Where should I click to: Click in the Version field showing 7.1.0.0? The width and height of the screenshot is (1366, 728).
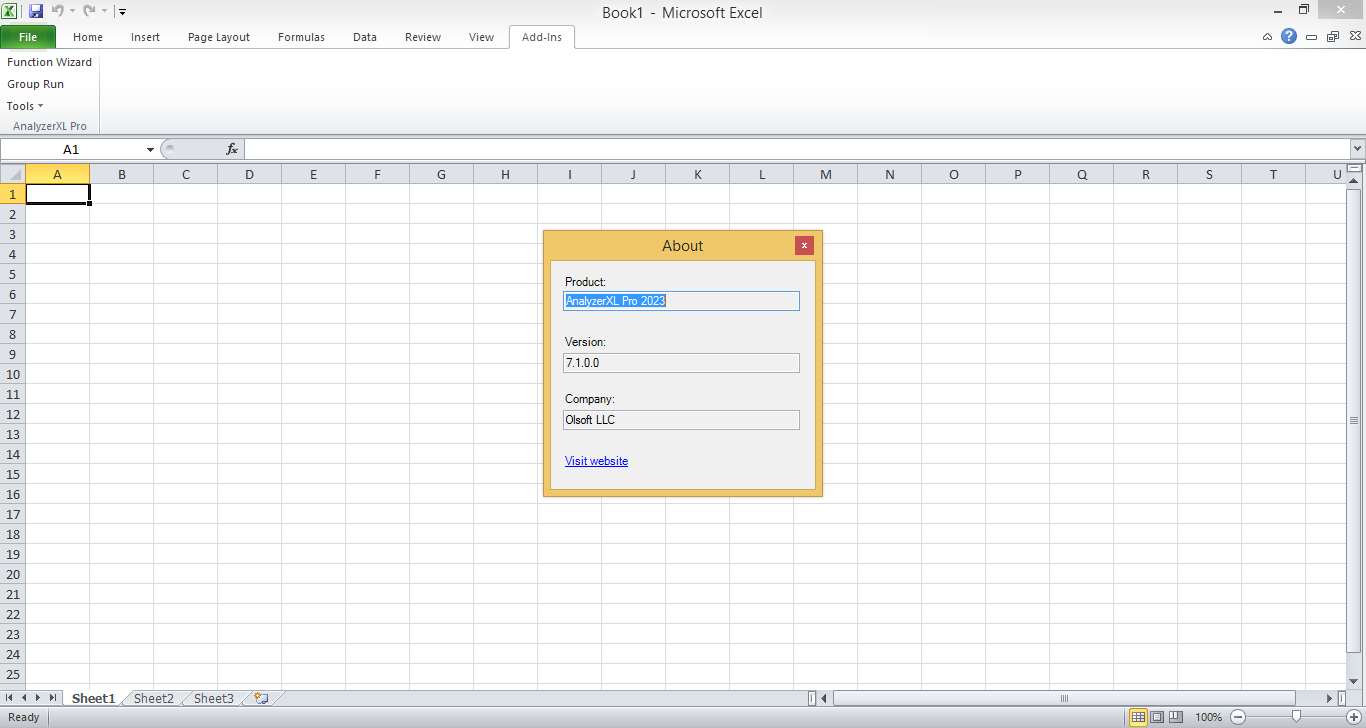click(682, 363)
